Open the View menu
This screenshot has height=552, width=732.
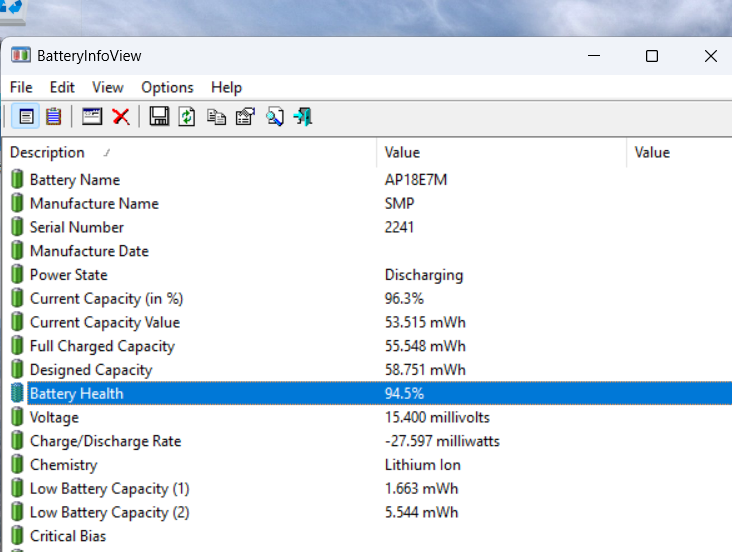(x=108, y=87)
